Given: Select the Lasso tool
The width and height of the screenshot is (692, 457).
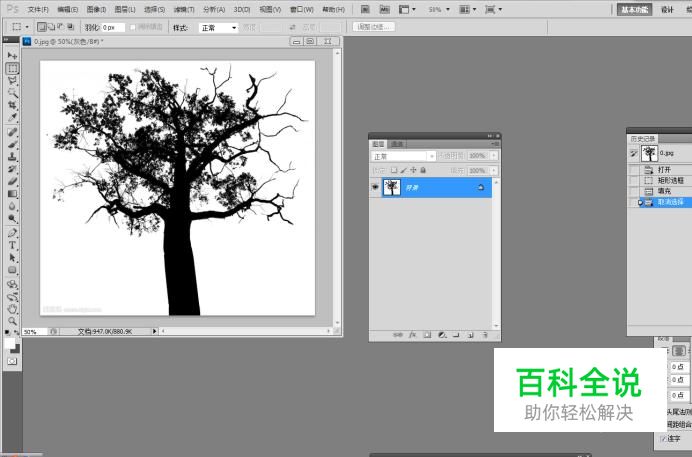Looking at the screenshot, I should 12,81.
